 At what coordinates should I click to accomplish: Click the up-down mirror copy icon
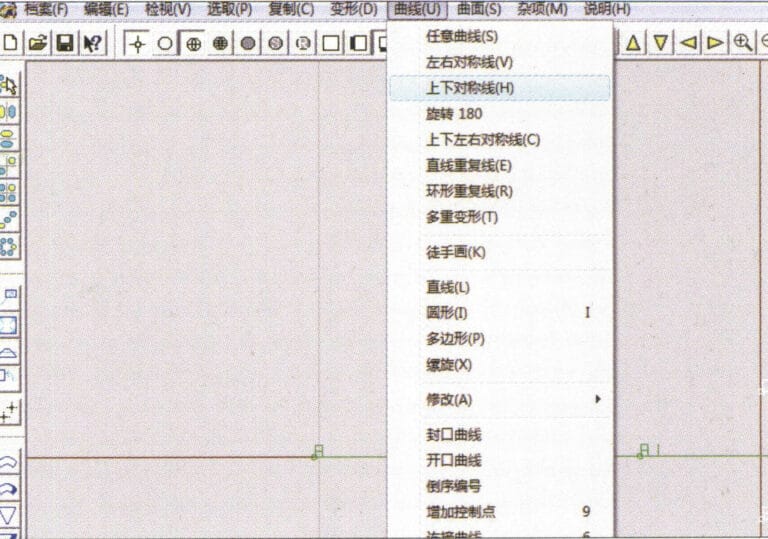(x=9, y=139)
